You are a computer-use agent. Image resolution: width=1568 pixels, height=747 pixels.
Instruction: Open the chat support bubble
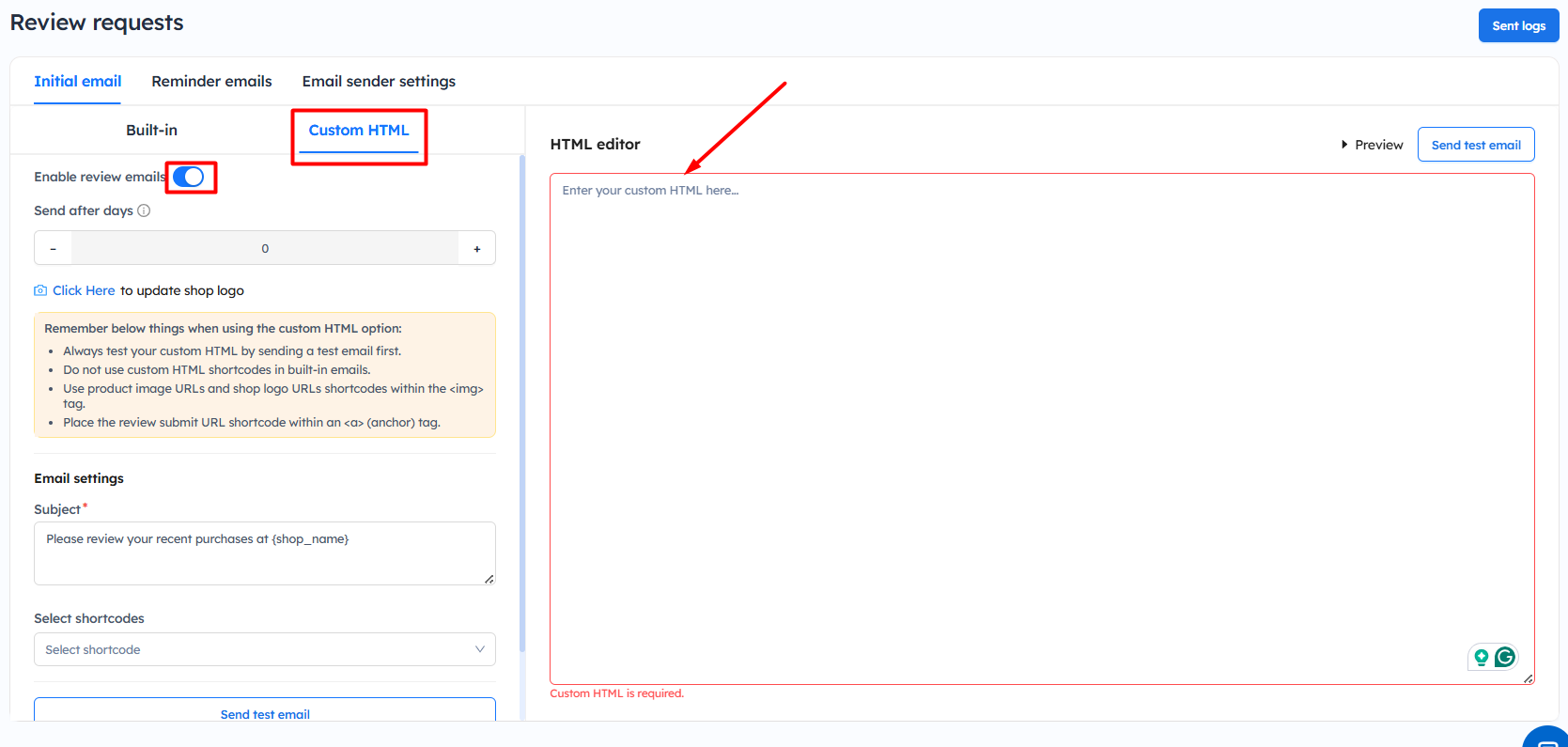[x=1546, y=739]
